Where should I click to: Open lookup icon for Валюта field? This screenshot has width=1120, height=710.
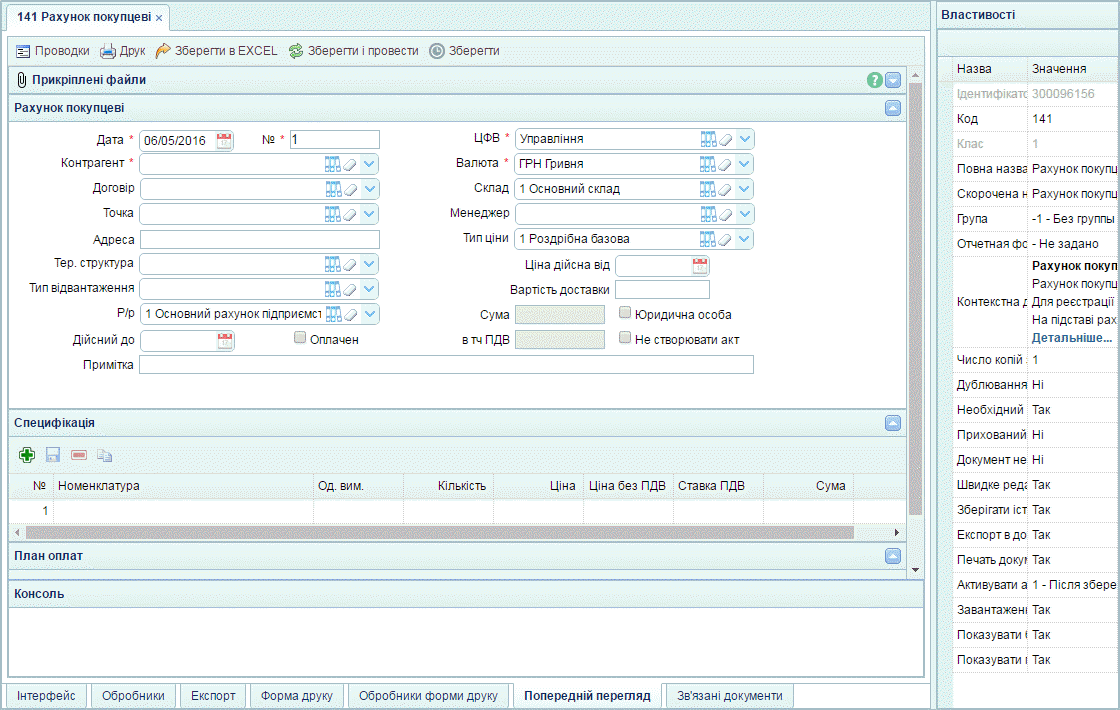click(708, 164)
